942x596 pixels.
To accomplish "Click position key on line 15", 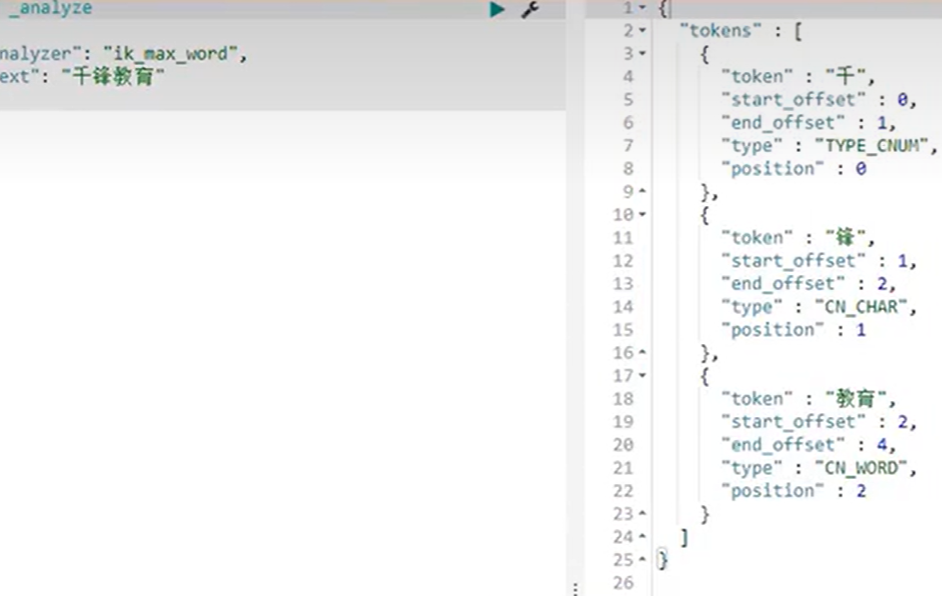I will point(773,330).
